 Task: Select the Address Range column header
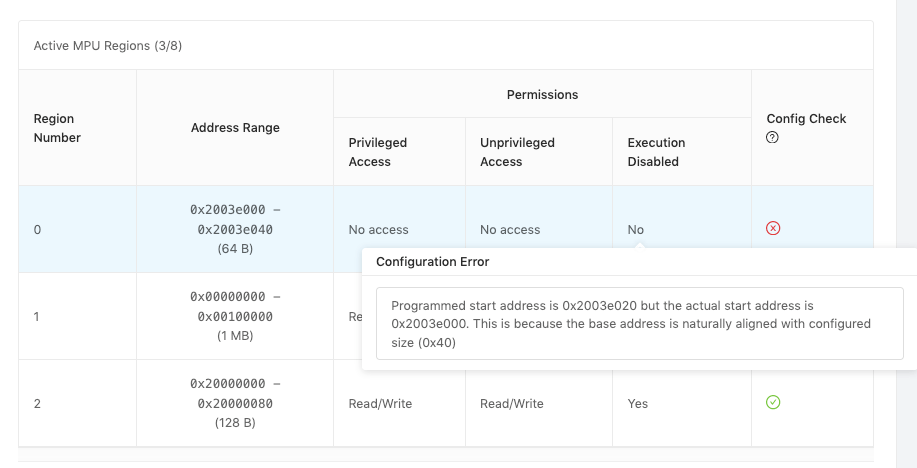(235, 127)
